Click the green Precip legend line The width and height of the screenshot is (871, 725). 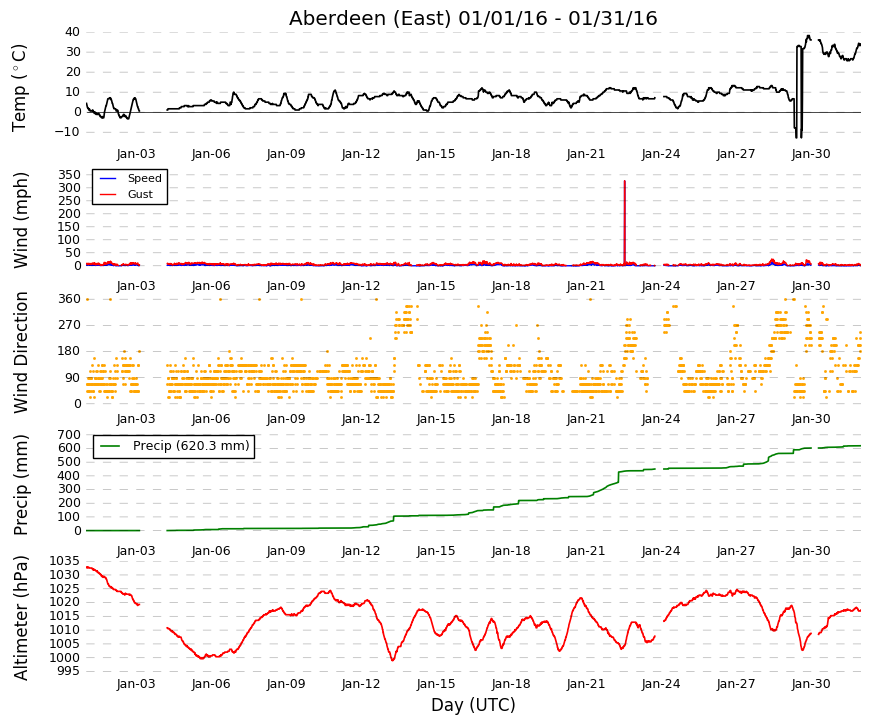(110, 446)
